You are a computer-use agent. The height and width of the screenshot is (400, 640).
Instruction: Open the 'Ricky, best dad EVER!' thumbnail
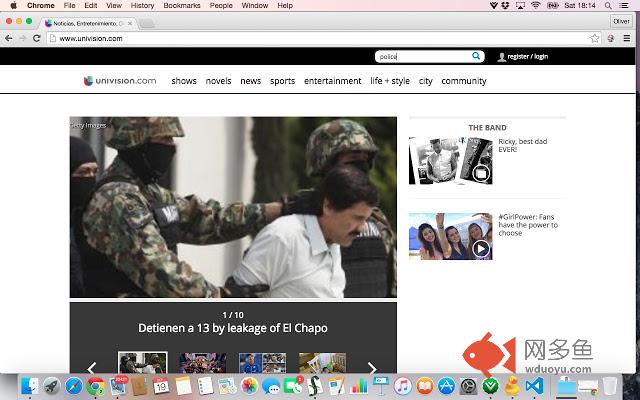tap(437, 161)
